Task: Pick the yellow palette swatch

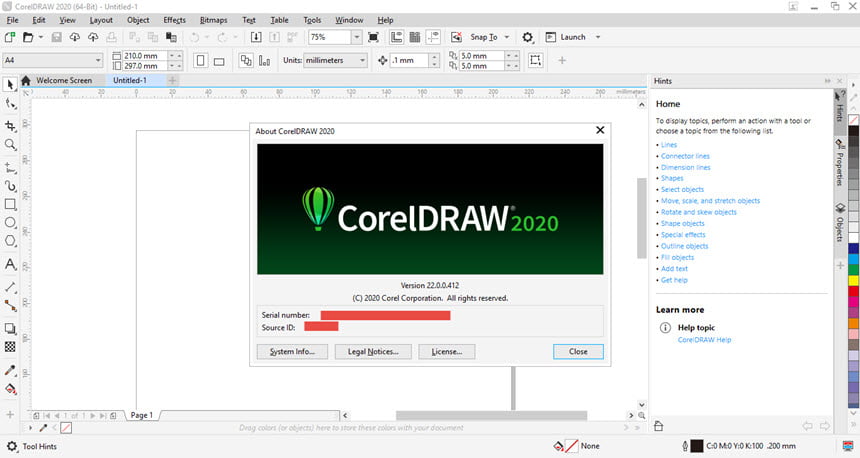Action: tap(853, 280)
